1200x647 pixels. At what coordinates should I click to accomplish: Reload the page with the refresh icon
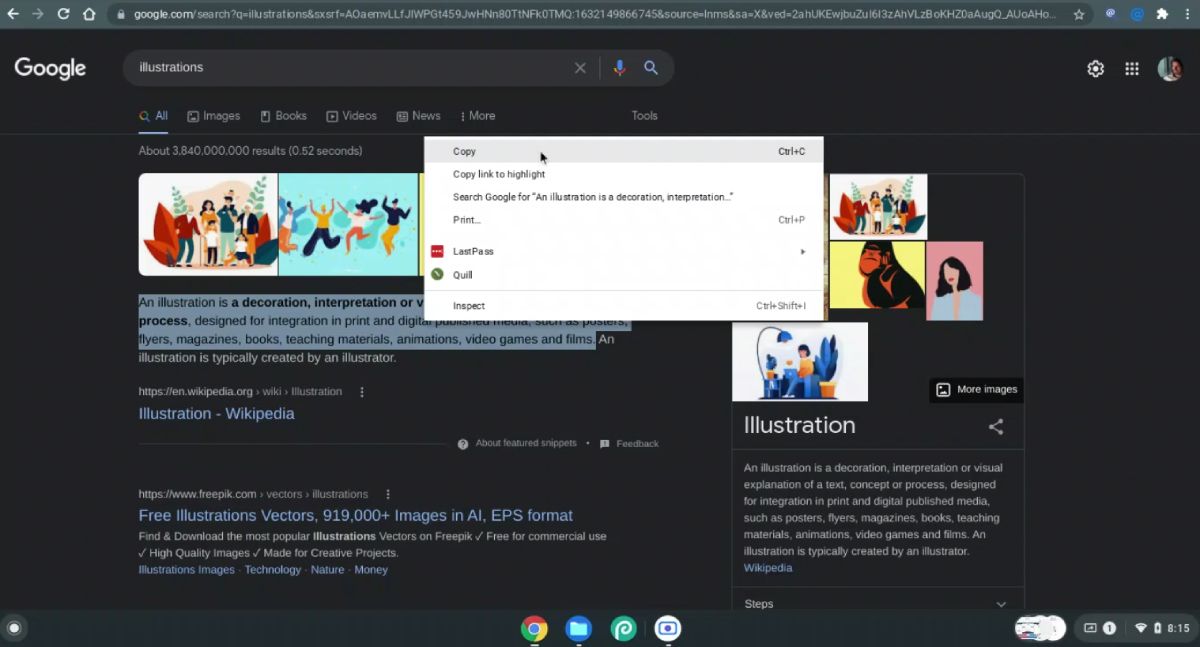pos(62,14)
